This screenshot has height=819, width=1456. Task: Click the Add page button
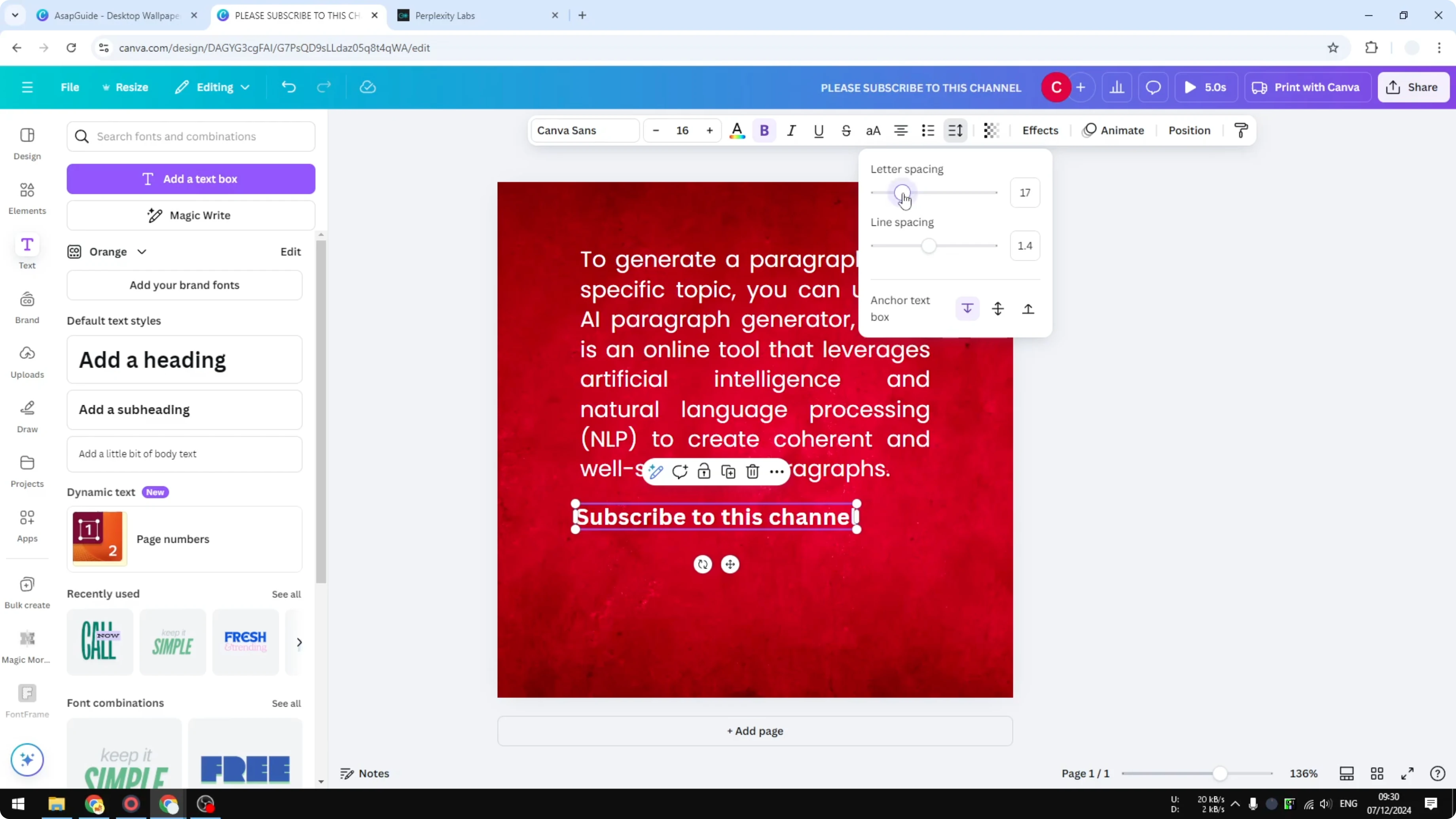click(x=755, y=730)
